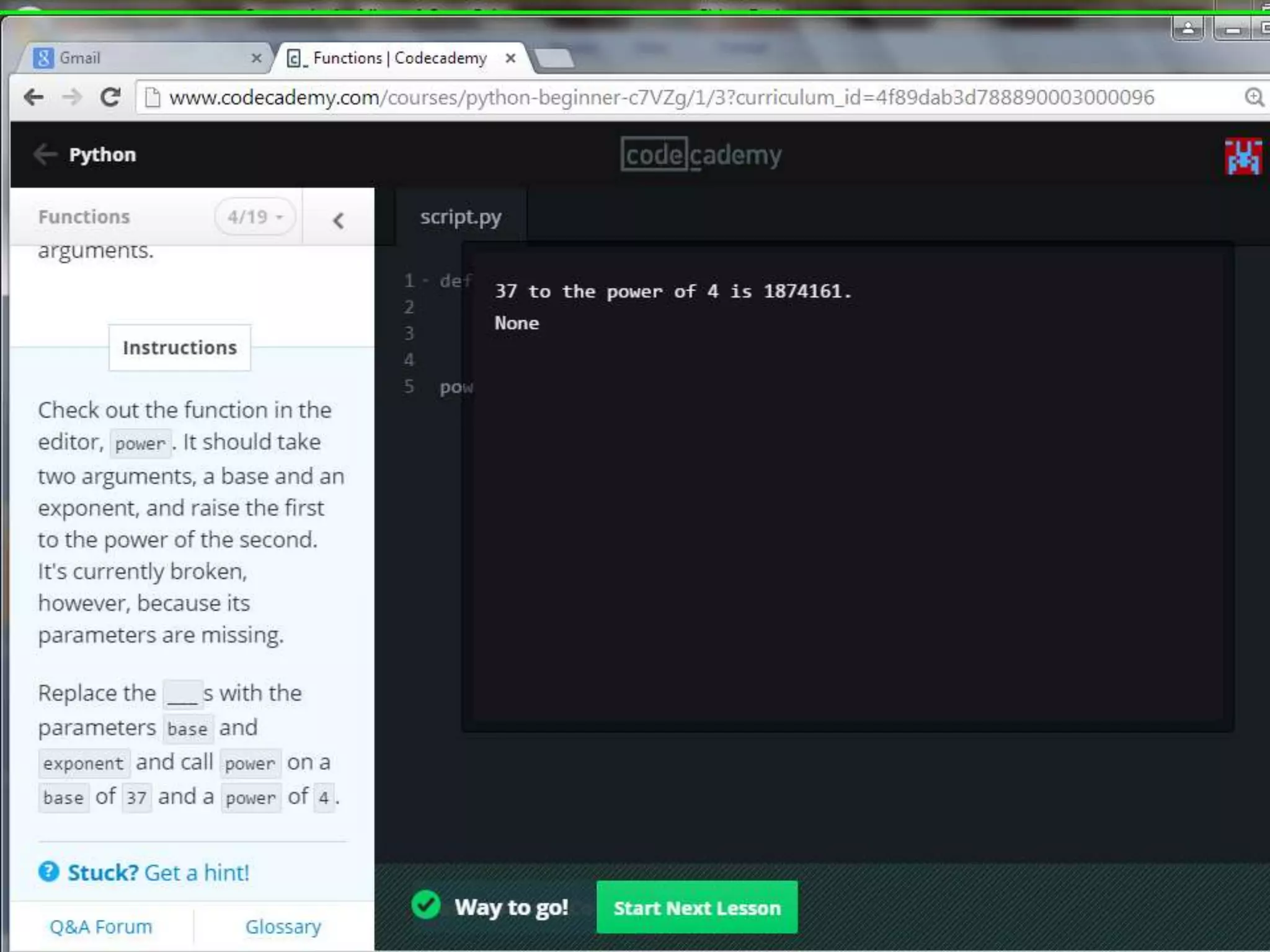Click the Instructions heading tab

tap(180, 348)
